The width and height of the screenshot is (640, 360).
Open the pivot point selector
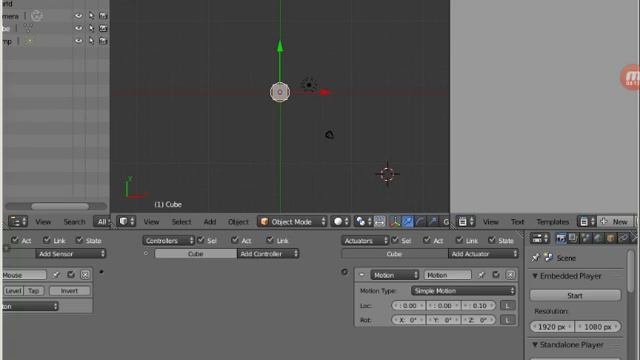(x=363, y=222)
